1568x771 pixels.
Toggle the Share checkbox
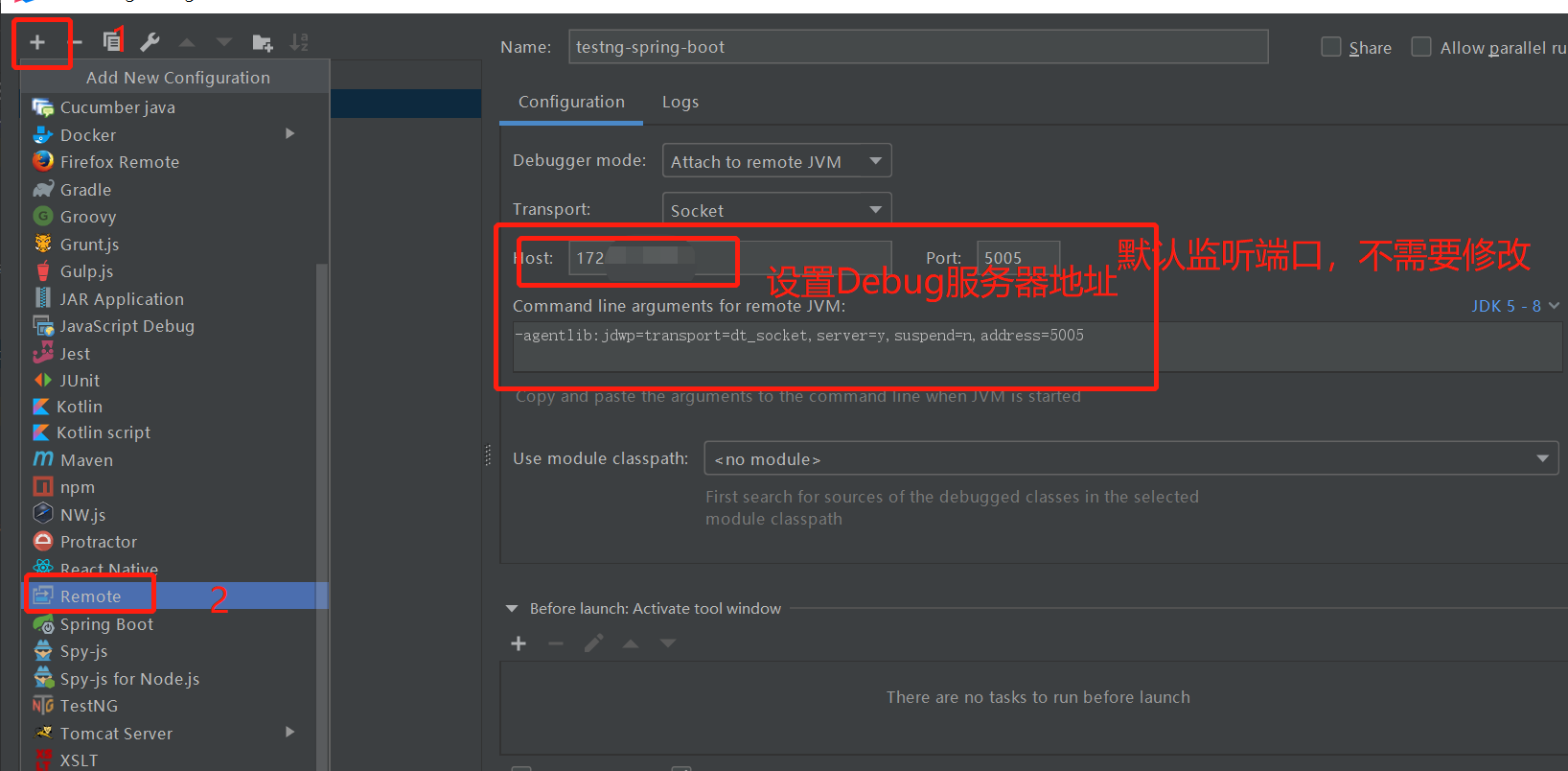click(x=1330, y=47)
